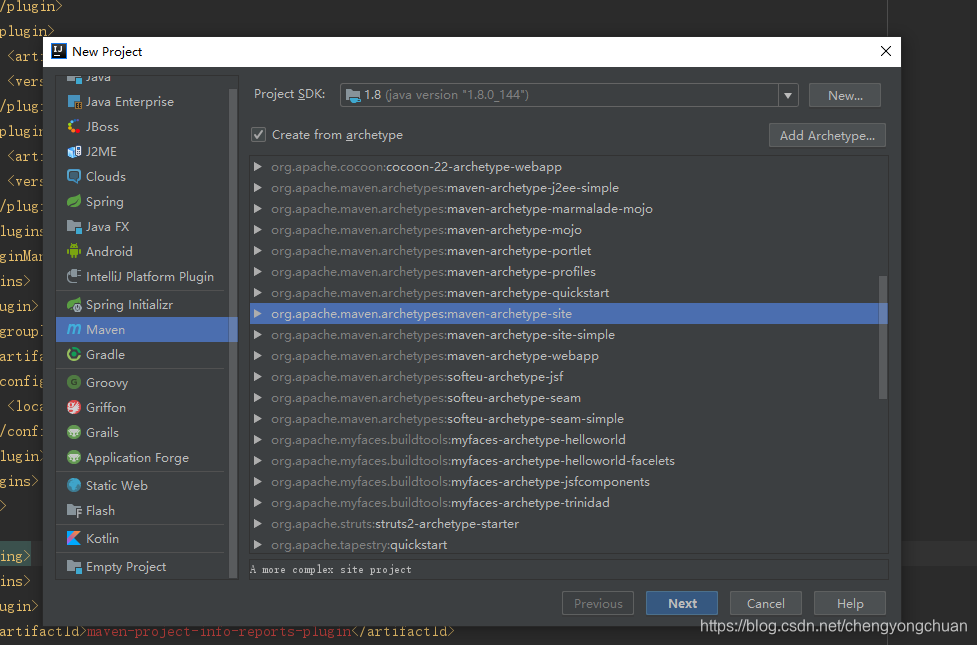This screenshot has width=977, height=645.
Task: Click the Cancel button
Action: pos(766,603)
